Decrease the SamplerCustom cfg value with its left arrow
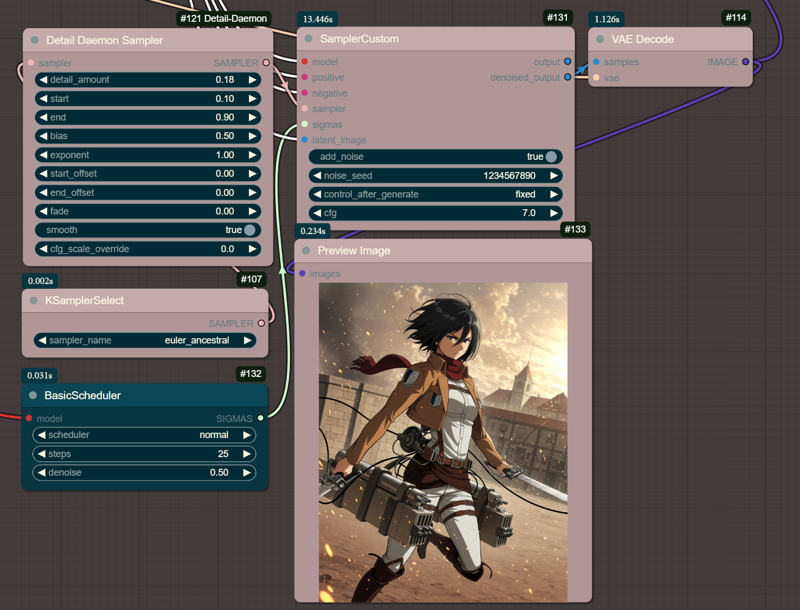 click(x=317, y=213)
